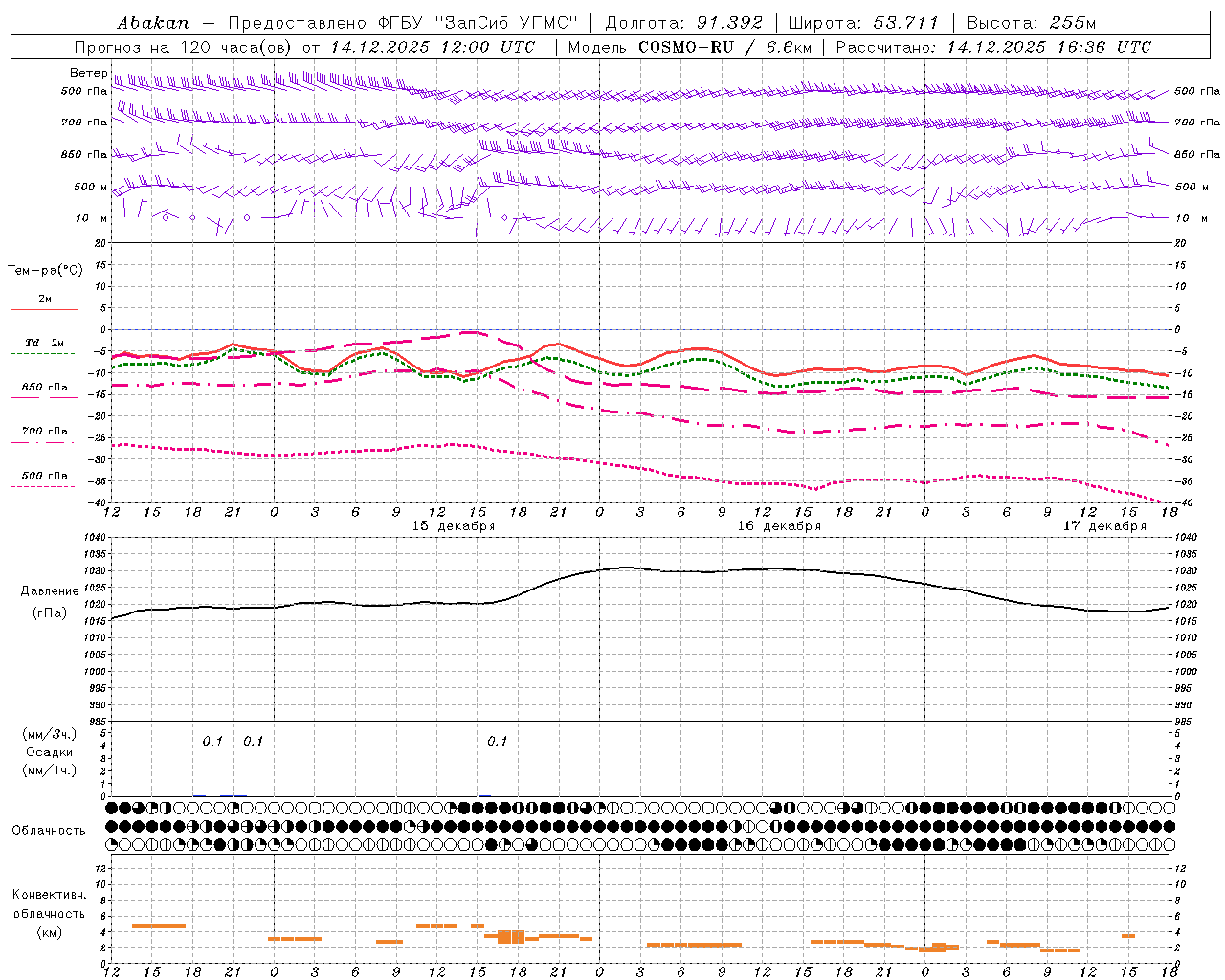Click the '(мм/1ч.)' precipitation unit label
This screenshot has height=980, width=1225.
coord(50,770)
